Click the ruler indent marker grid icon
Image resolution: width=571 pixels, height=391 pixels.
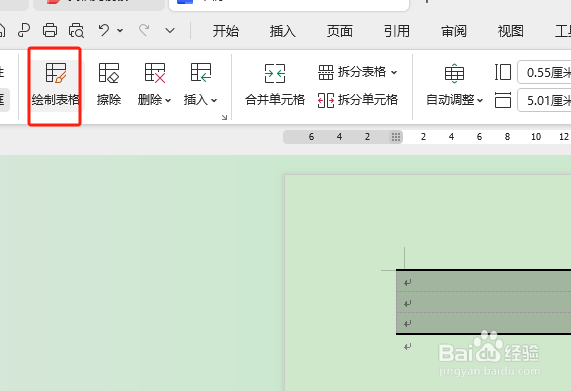(x=396, y=137)
